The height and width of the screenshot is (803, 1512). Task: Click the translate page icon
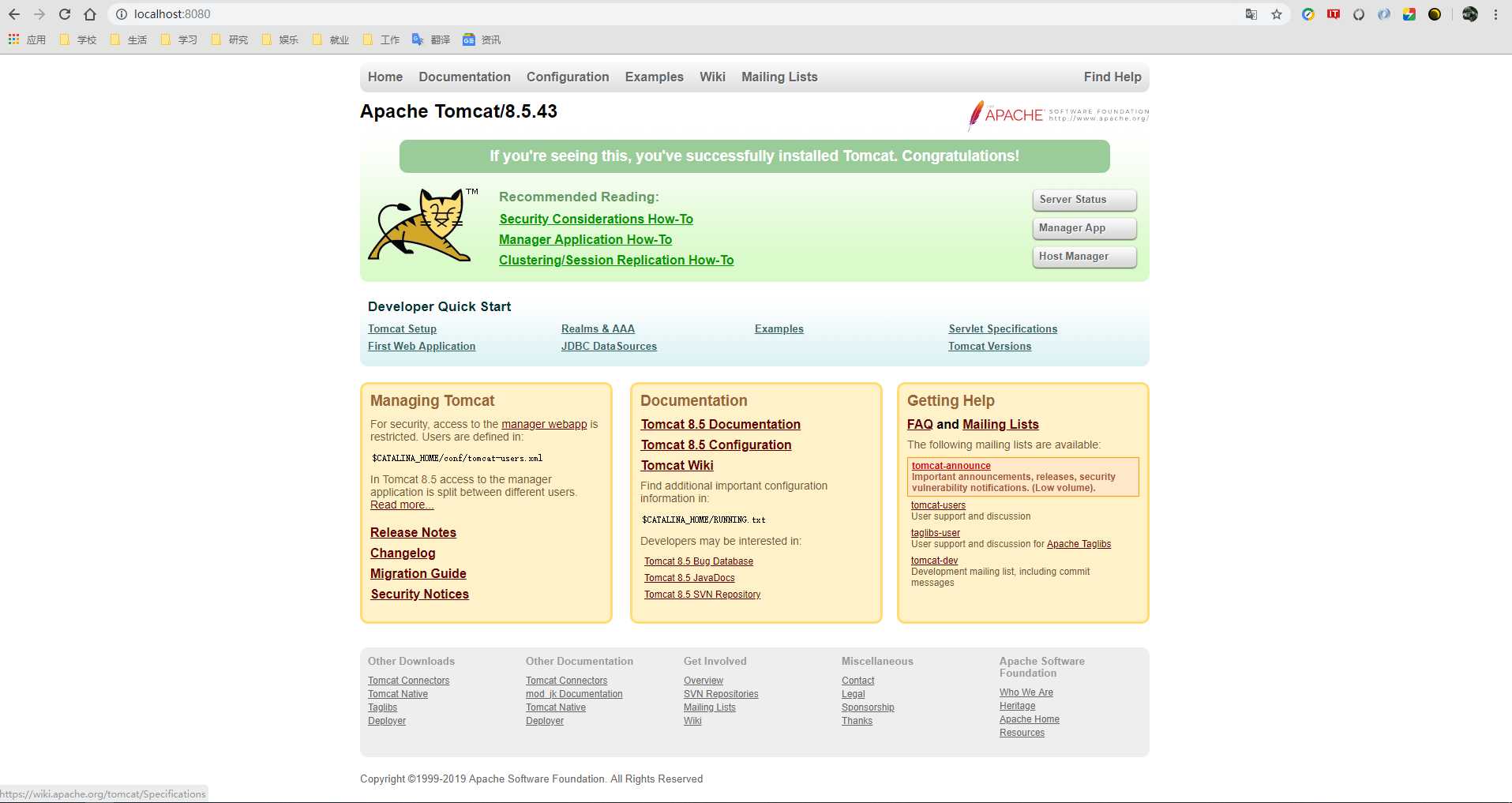point(1251,14)
